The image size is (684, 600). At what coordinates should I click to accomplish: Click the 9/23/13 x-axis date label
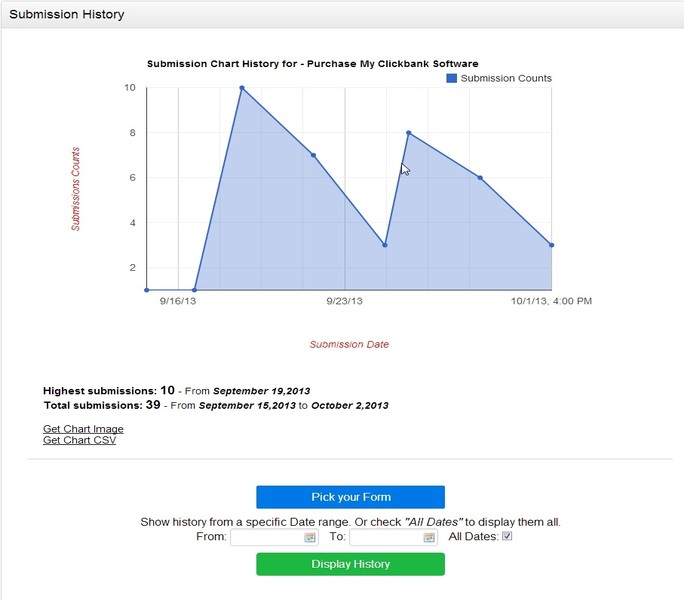344,301
